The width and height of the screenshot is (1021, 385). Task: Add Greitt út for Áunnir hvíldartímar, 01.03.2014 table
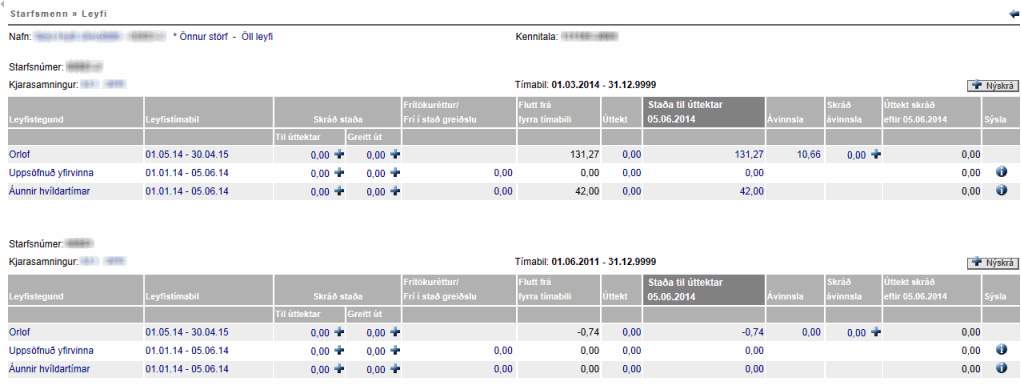click(x=395, y=191)
